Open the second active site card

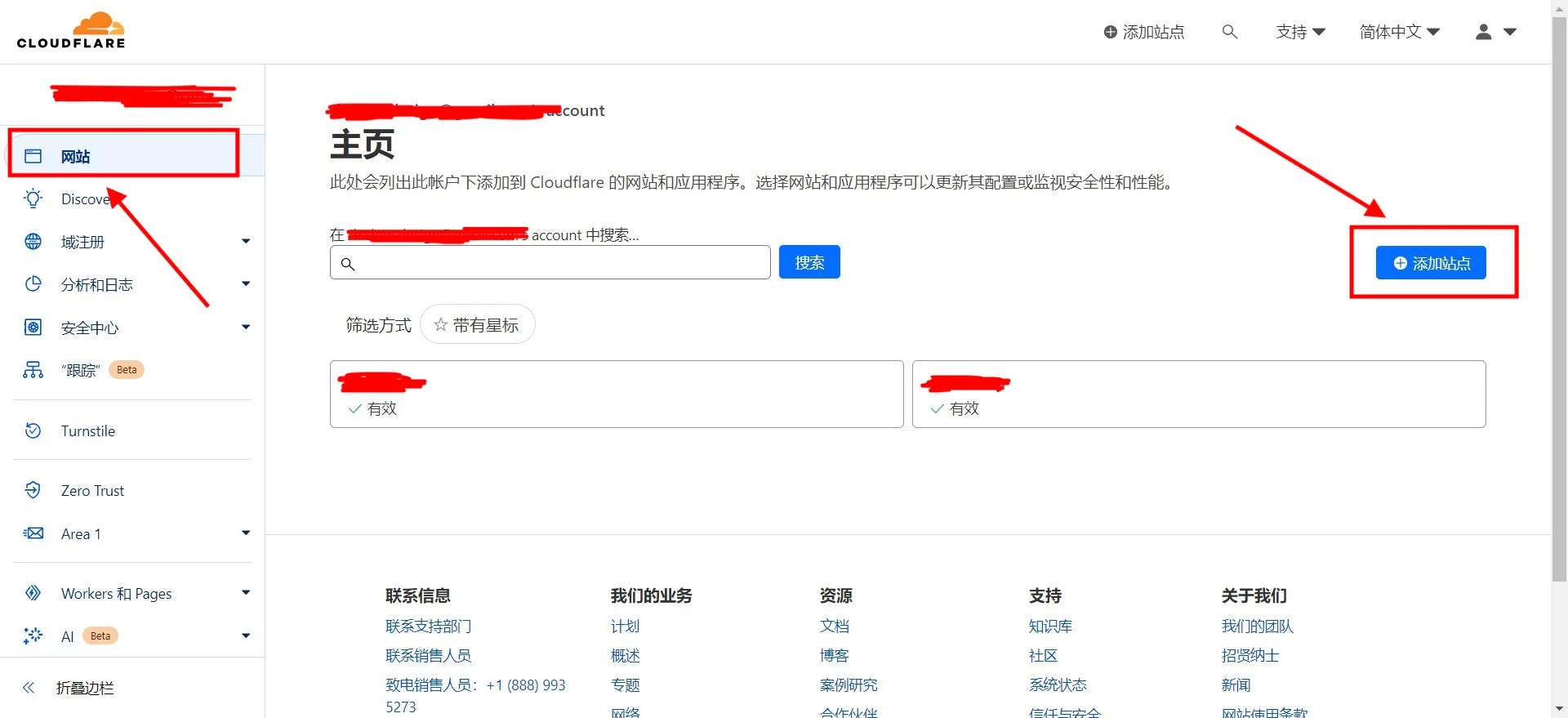pos(1199,394)
